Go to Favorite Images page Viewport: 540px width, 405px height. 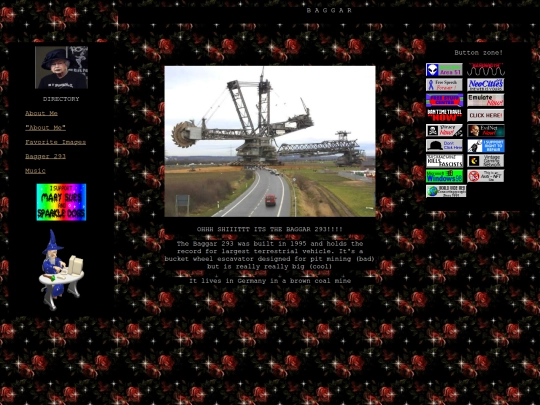[x=55, y=142]
